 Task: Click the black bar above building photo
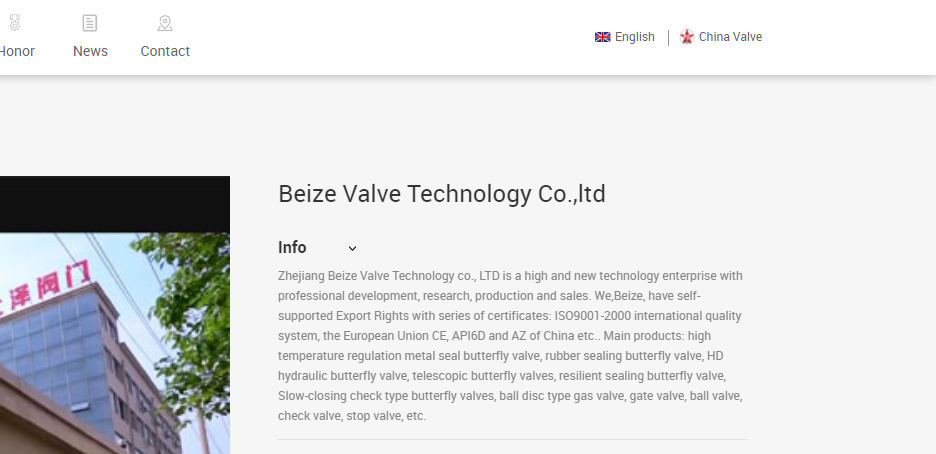[x=115, y=204]
